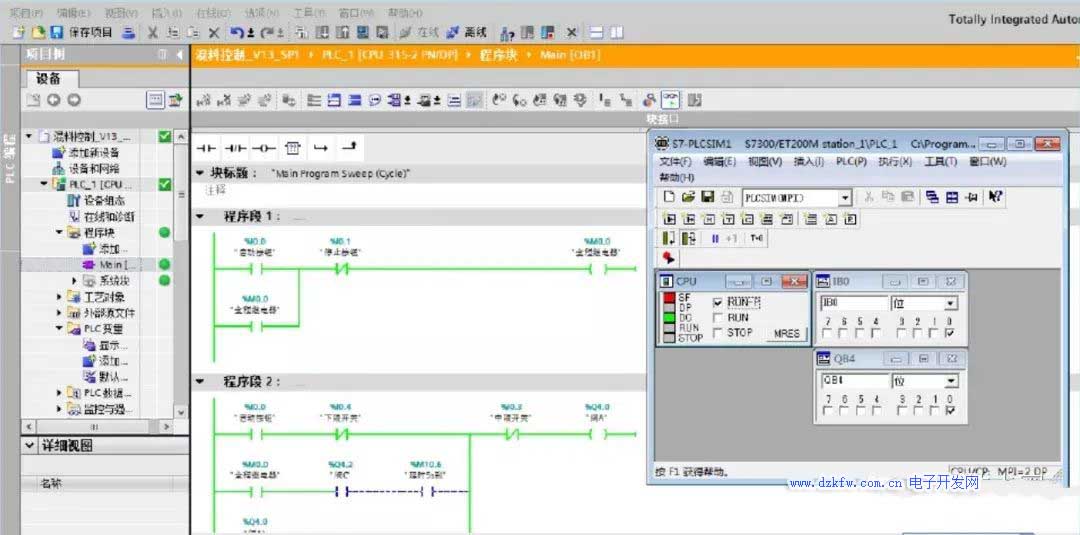
Task: Toggle bit 0 checkbox of IB0
Action: (950, 333)
